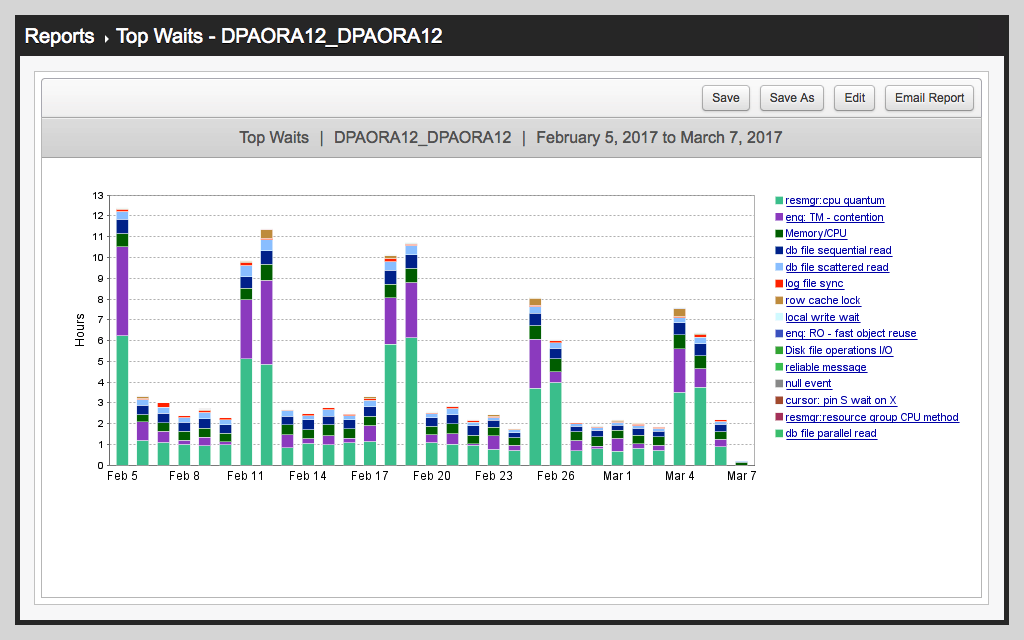1024x640 pixels.
Task: Click the purple enq: TM contention swatch
Action: tap(779, 217)
